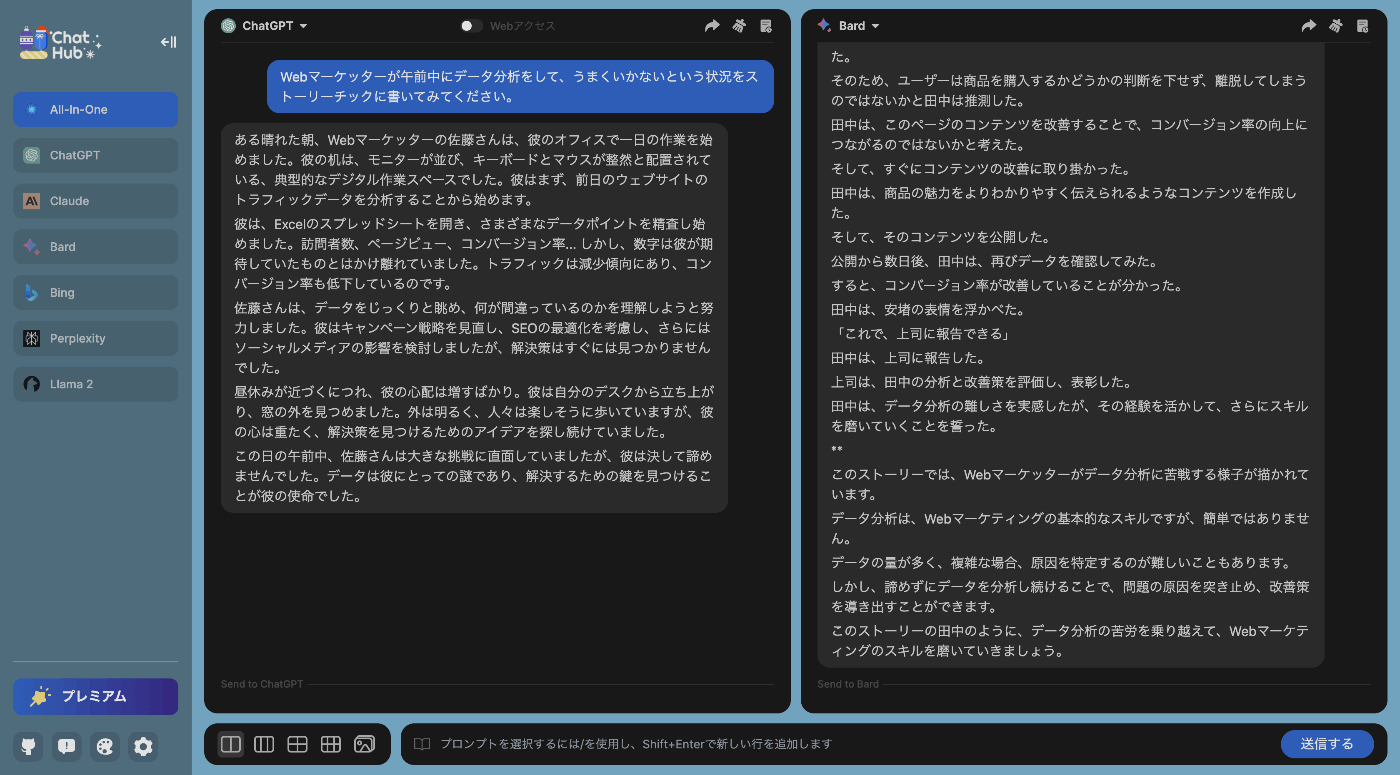Select the three-column layout

(x=264, y=744)
